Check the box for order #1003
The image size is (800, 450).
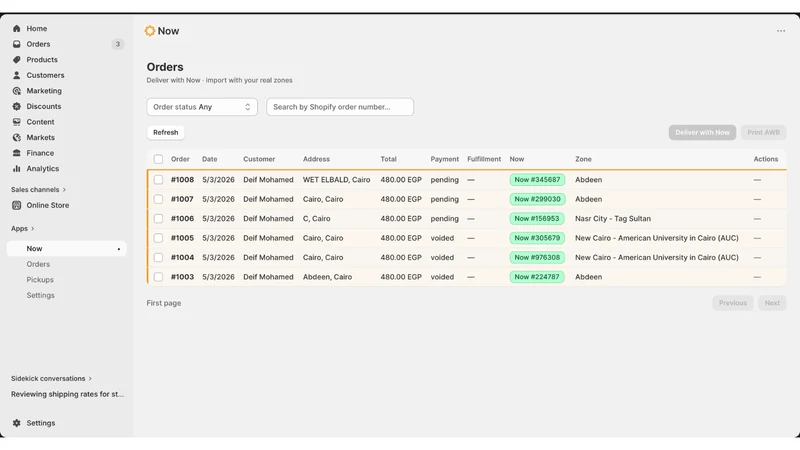[x=158, y=277]
